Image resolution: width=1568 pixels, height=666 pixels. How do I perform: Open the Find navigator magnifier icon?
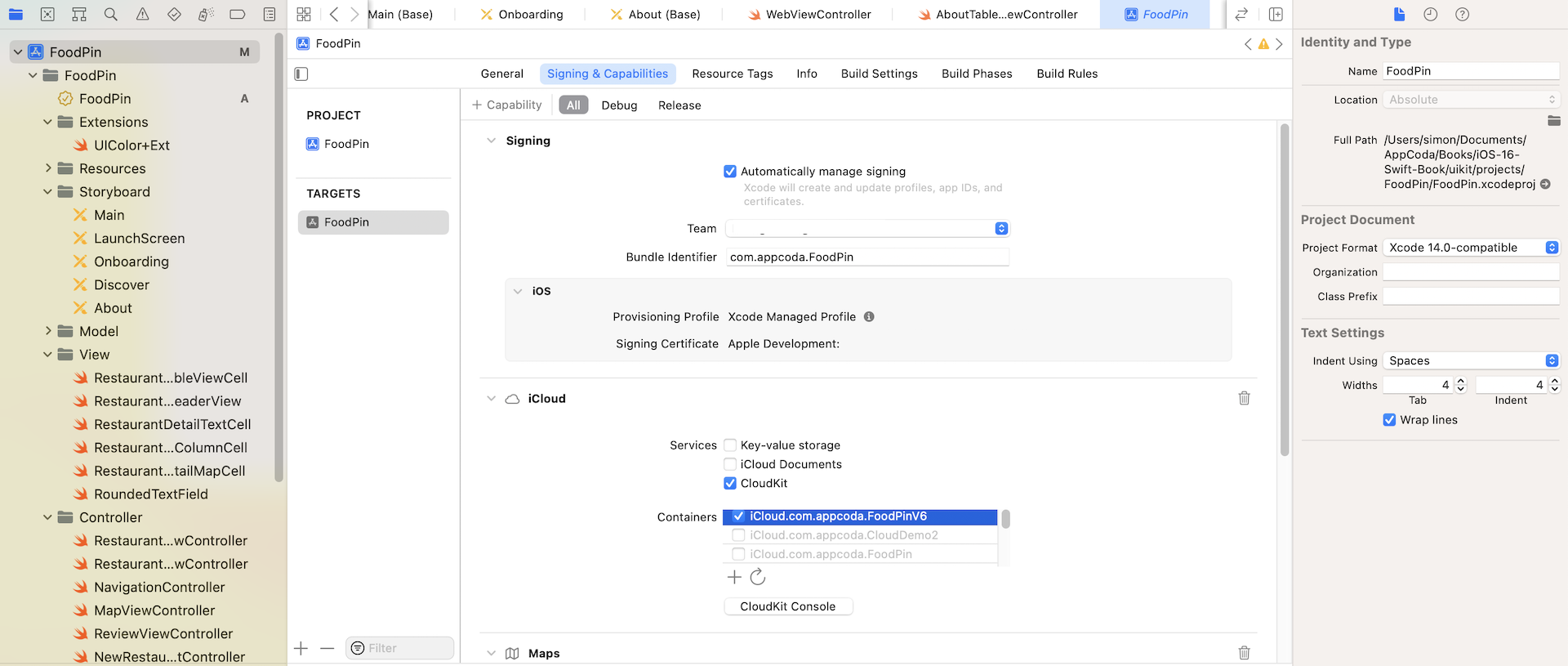pyautogui.click(x=111, y=14)
